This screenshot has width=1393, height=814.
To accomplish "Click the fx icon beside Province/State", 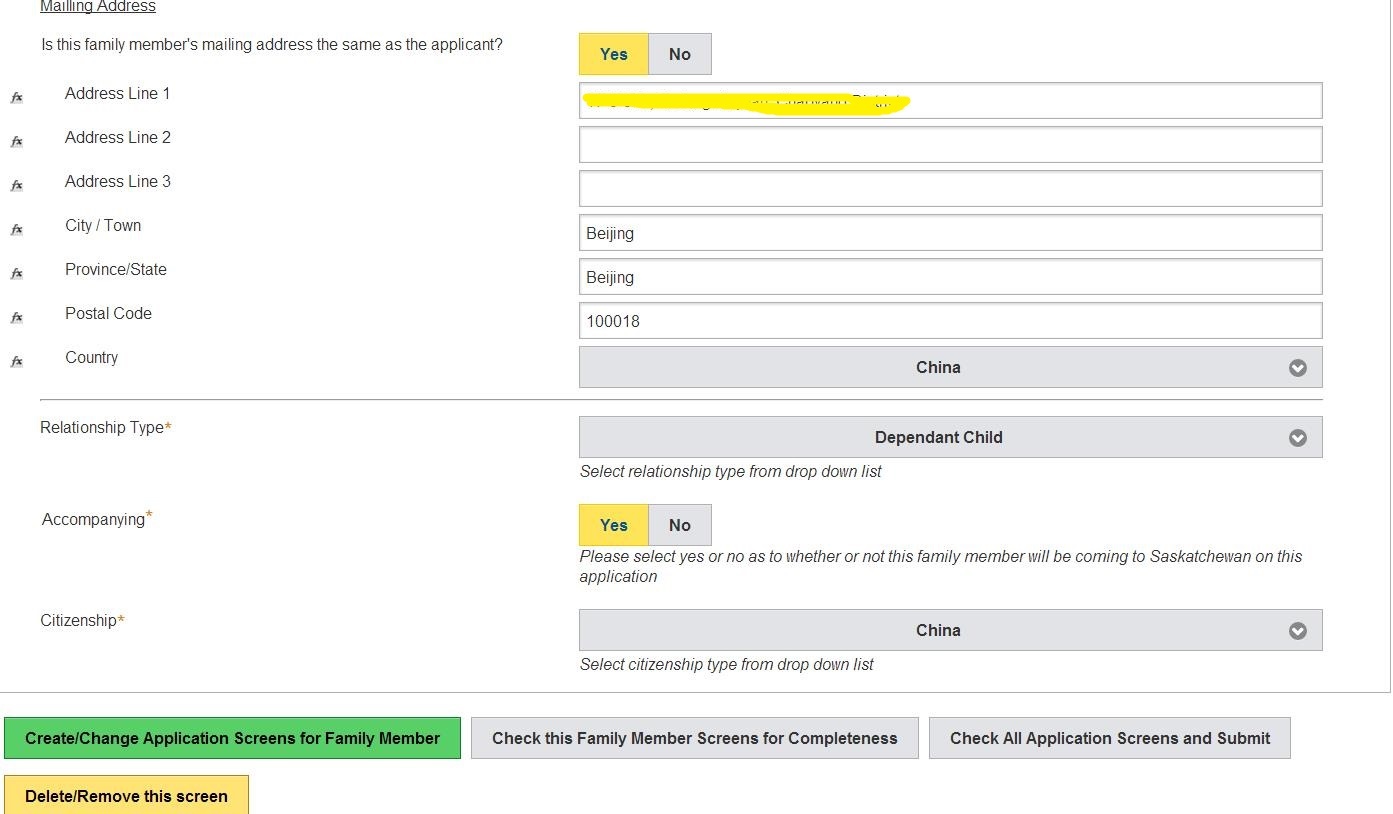I will coord(16,274).
